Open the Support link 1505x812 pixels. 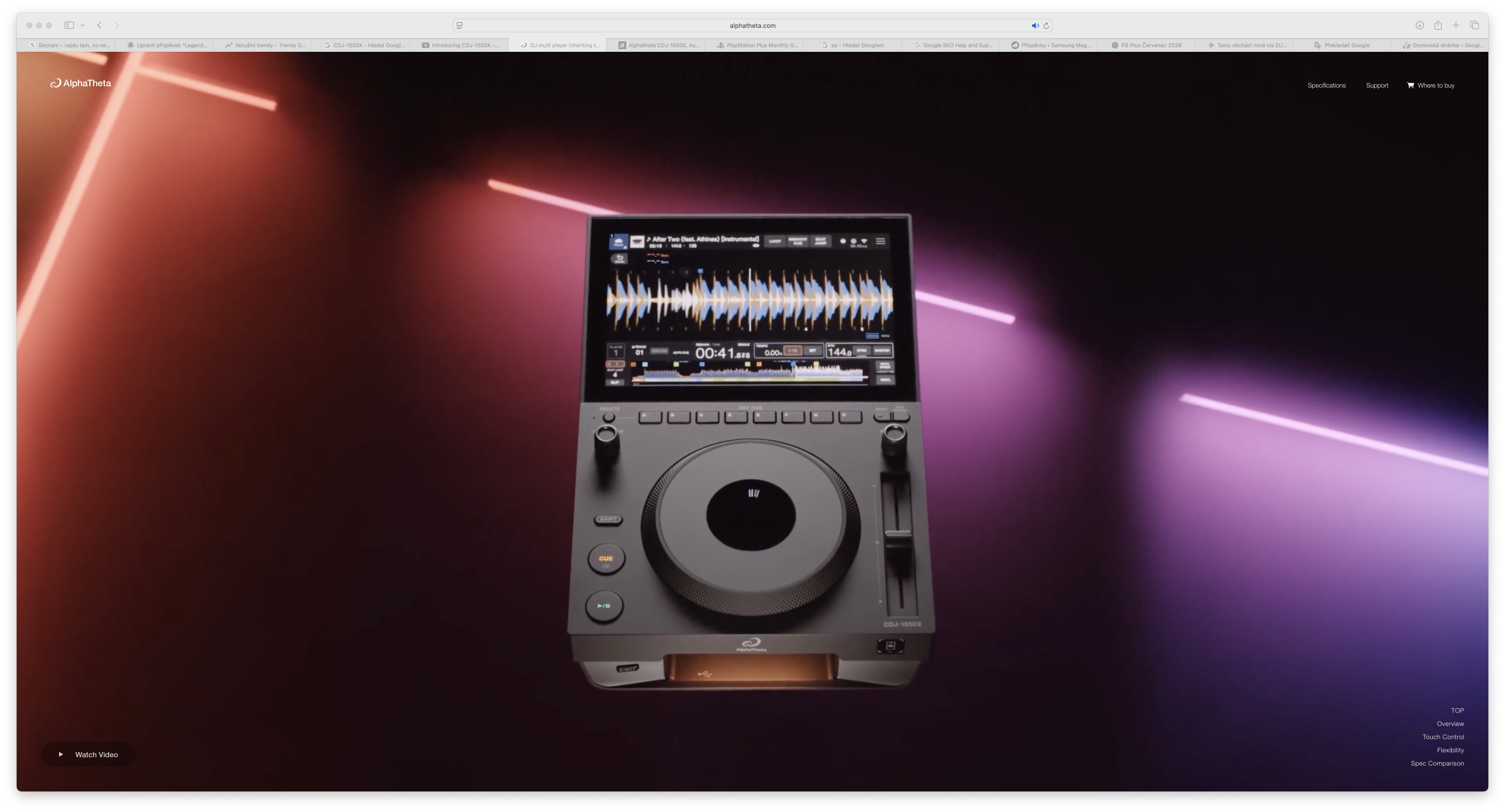[x=1377, y=85]
